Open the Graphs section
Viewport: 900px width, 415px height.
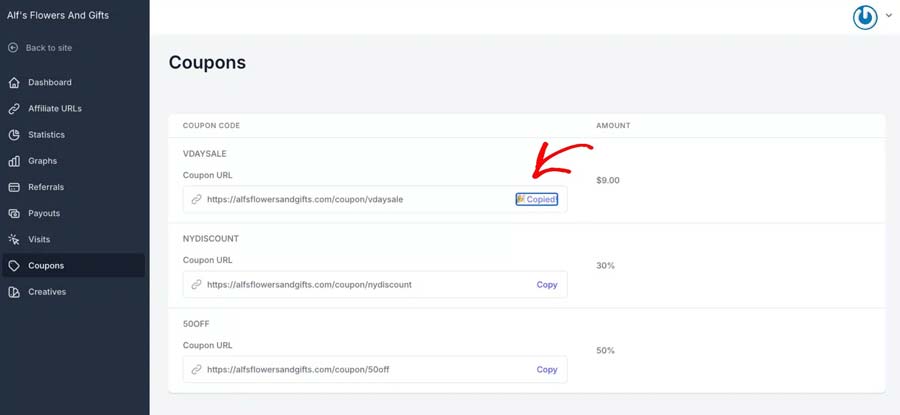[x=73, y=161]
